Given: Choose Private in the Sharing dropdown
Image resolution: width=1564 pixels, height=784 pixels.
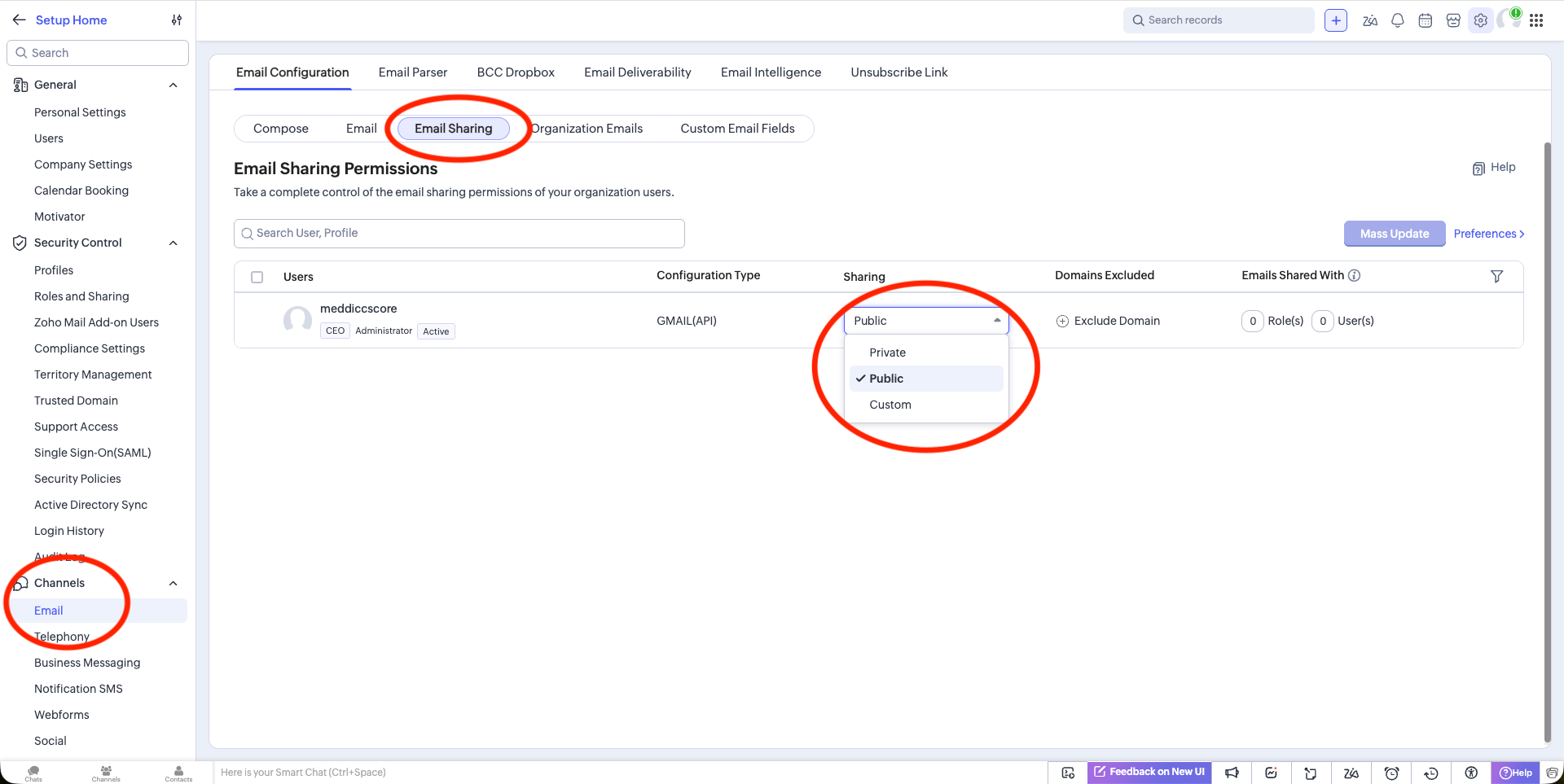Looking at the screenshot, I should pyautogui.click(x=887, y=353).
